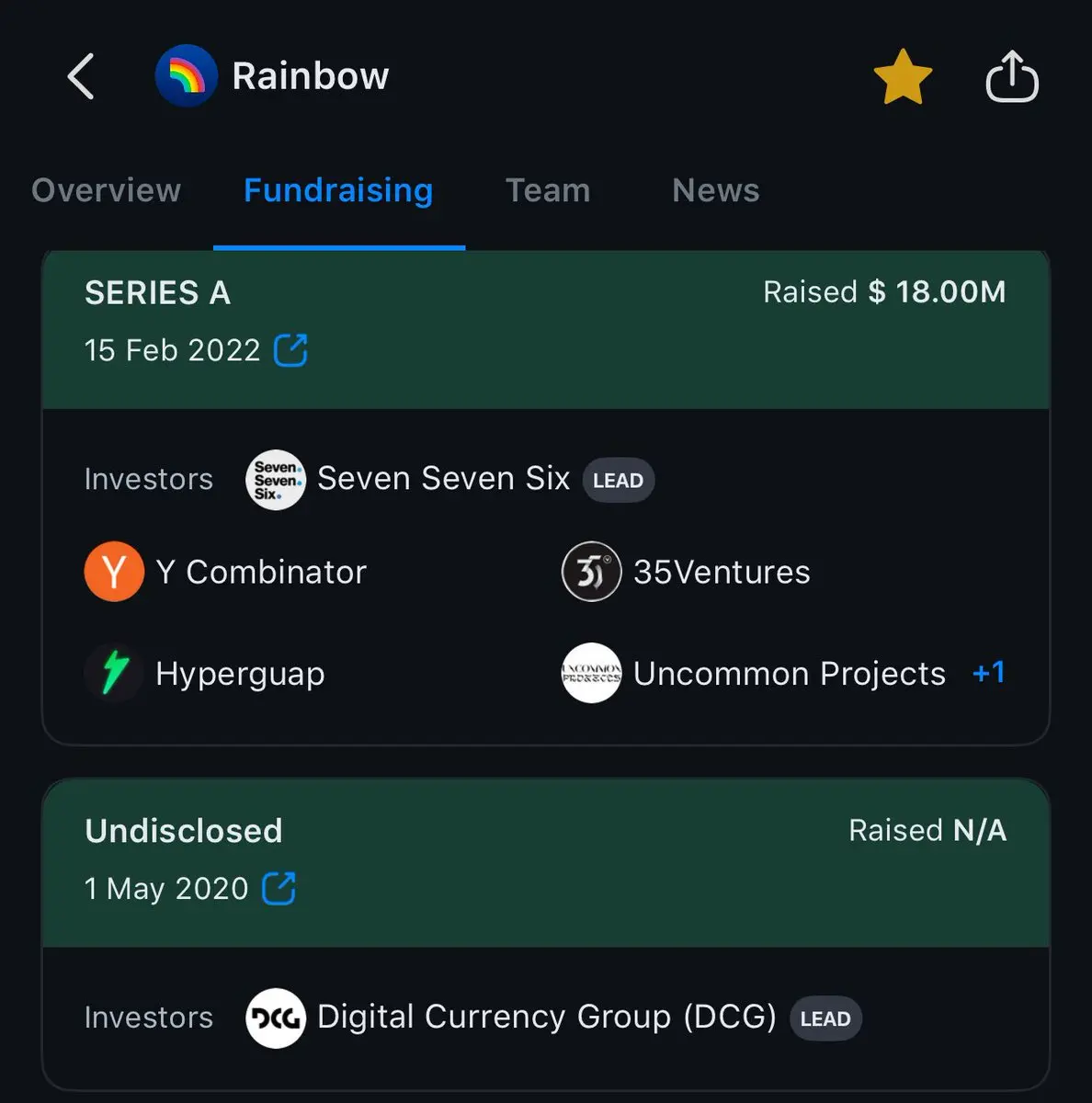The height and width of the screenshot is (1103, 1092).
Task: Tap the back arrow icon
Action: pos(81,75)
